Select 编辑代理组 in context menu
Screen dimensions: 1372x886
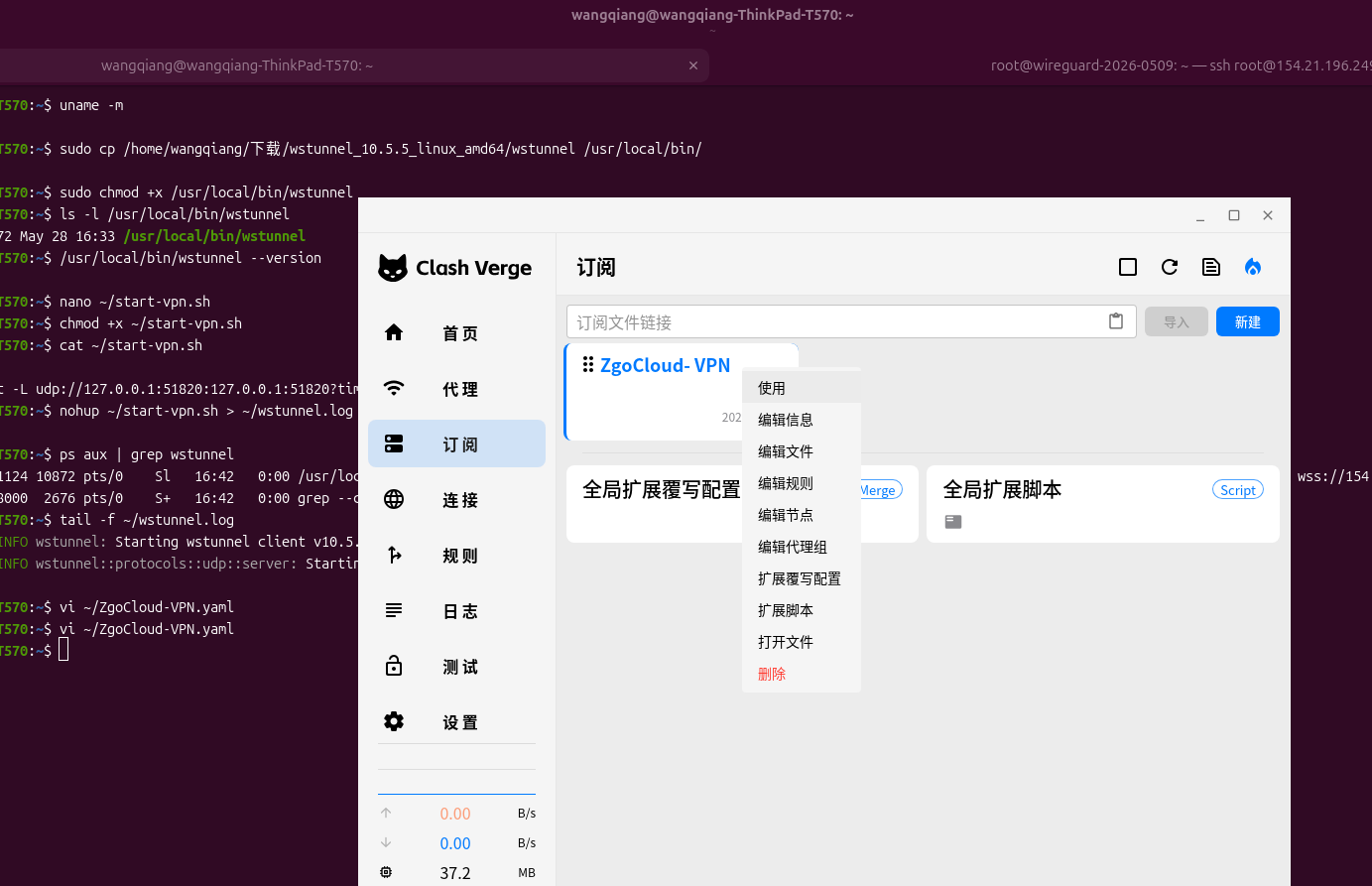tap(802, 547)
